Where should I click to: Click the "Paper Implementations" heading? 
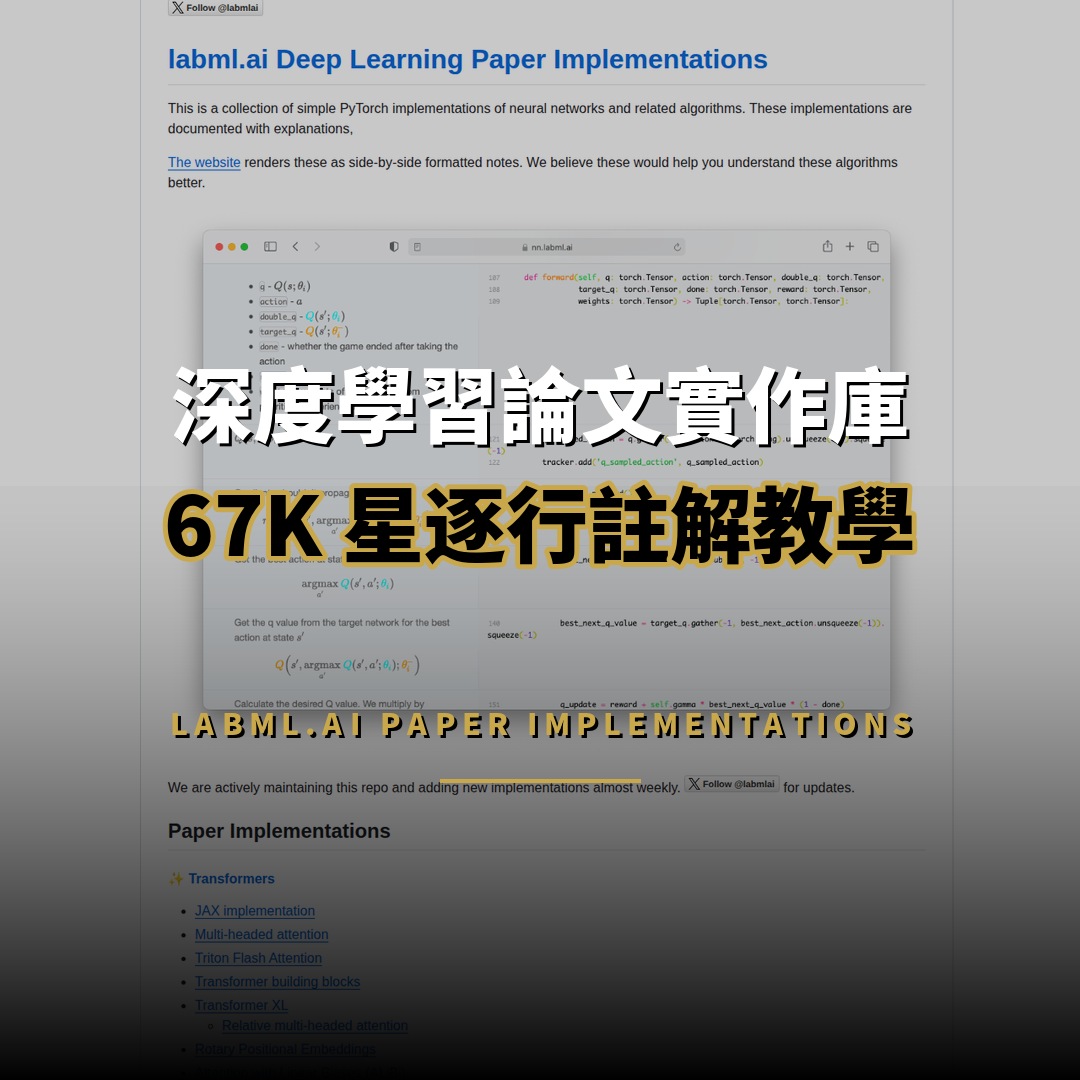[x=279, y=831]
